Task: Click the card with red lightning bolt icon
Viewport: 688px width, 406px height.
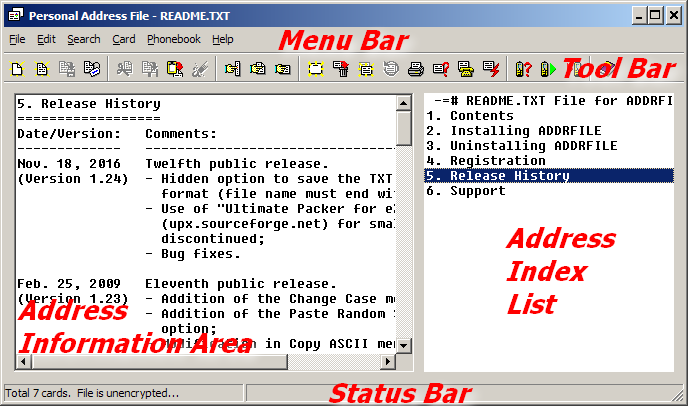Action: click(491, 69)
